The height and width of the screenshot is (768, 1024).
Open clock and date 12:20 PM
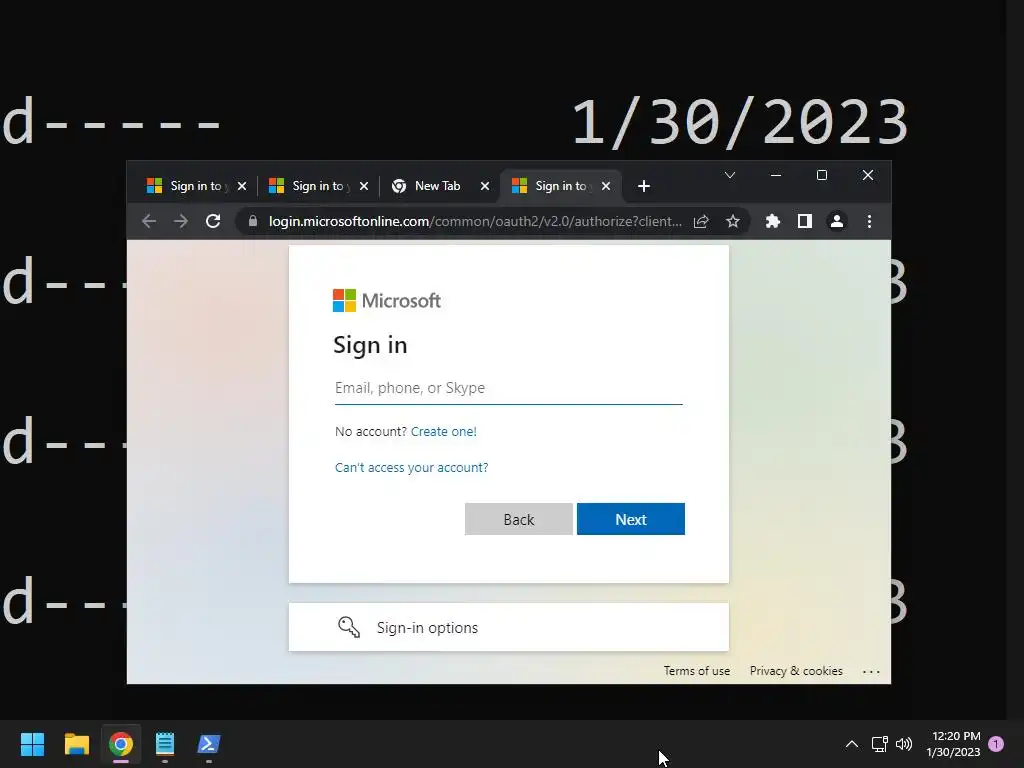[x=953, y=744]
